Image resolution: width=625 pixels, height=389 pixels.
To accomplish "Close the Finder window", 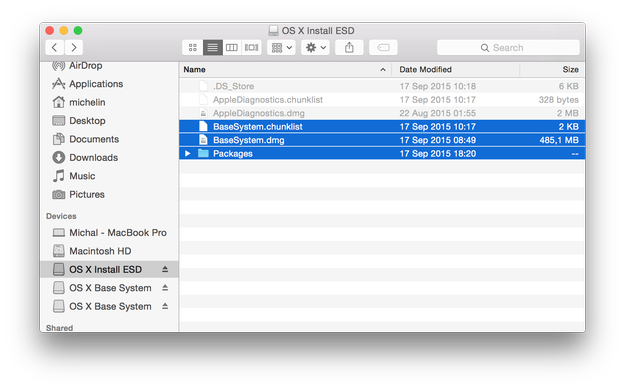I will (x=50, y=30).
